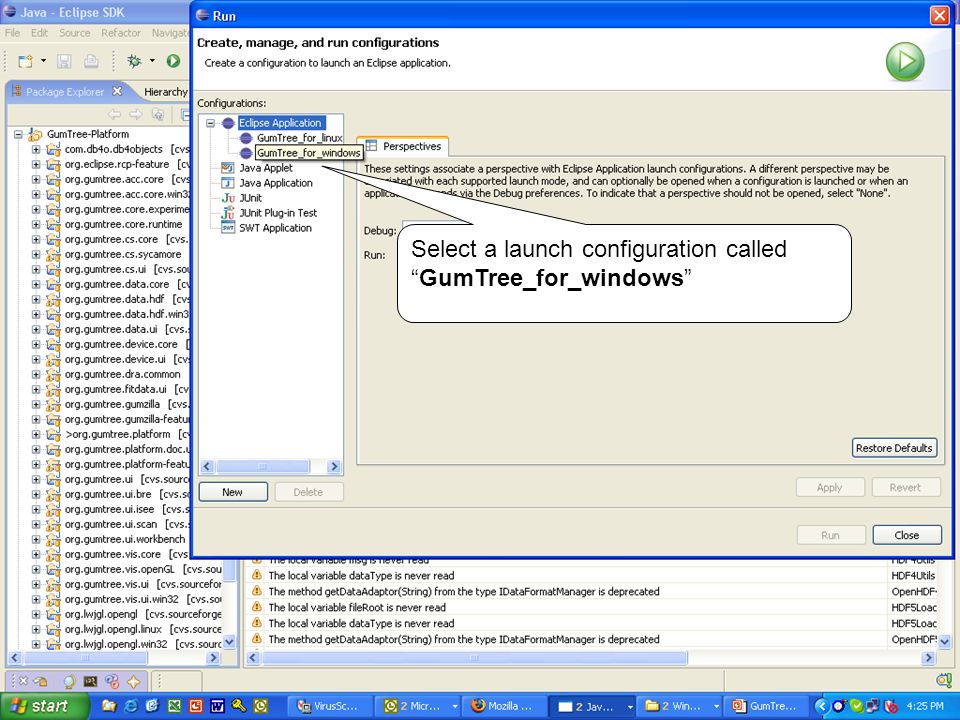960x720 pixels.
Task: Expand the org.gumtree.ui.workbench project
Action: (x=36, y=539)
